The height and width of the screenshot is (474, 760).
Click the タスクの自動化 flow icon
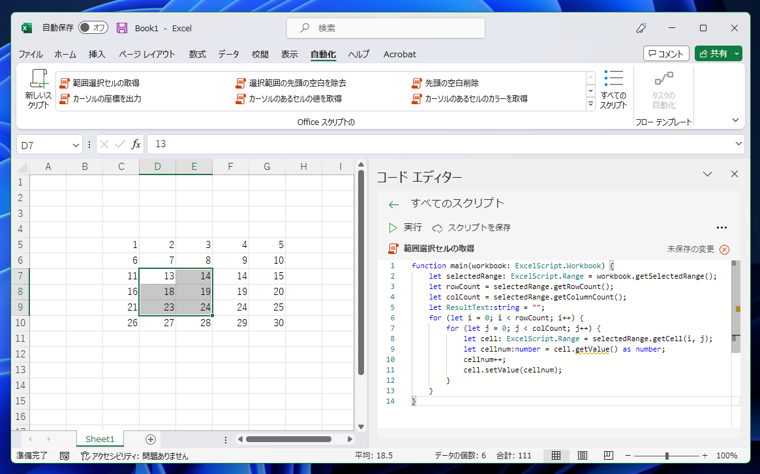pyautogui.click(x=664, y=89)
